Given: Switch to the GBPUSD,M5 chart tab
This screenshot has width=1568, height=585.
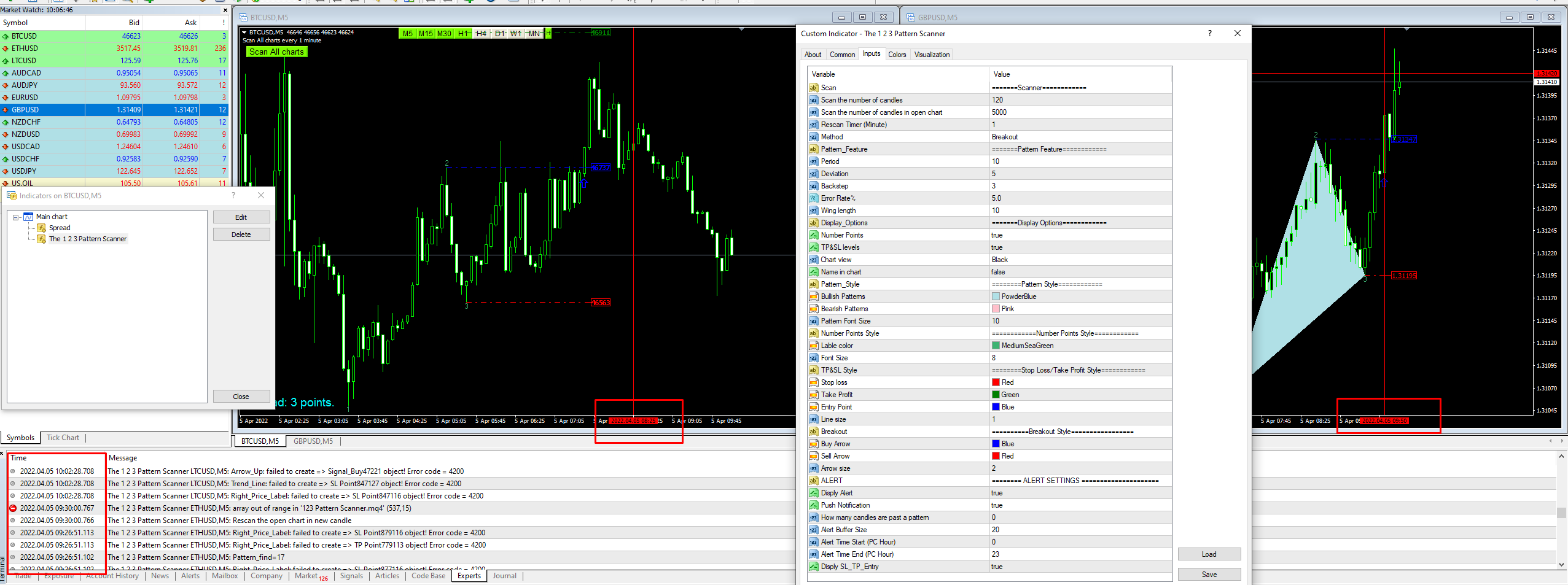Looking at the screenshot, I should pyautogui.click(x=313, y=441).
